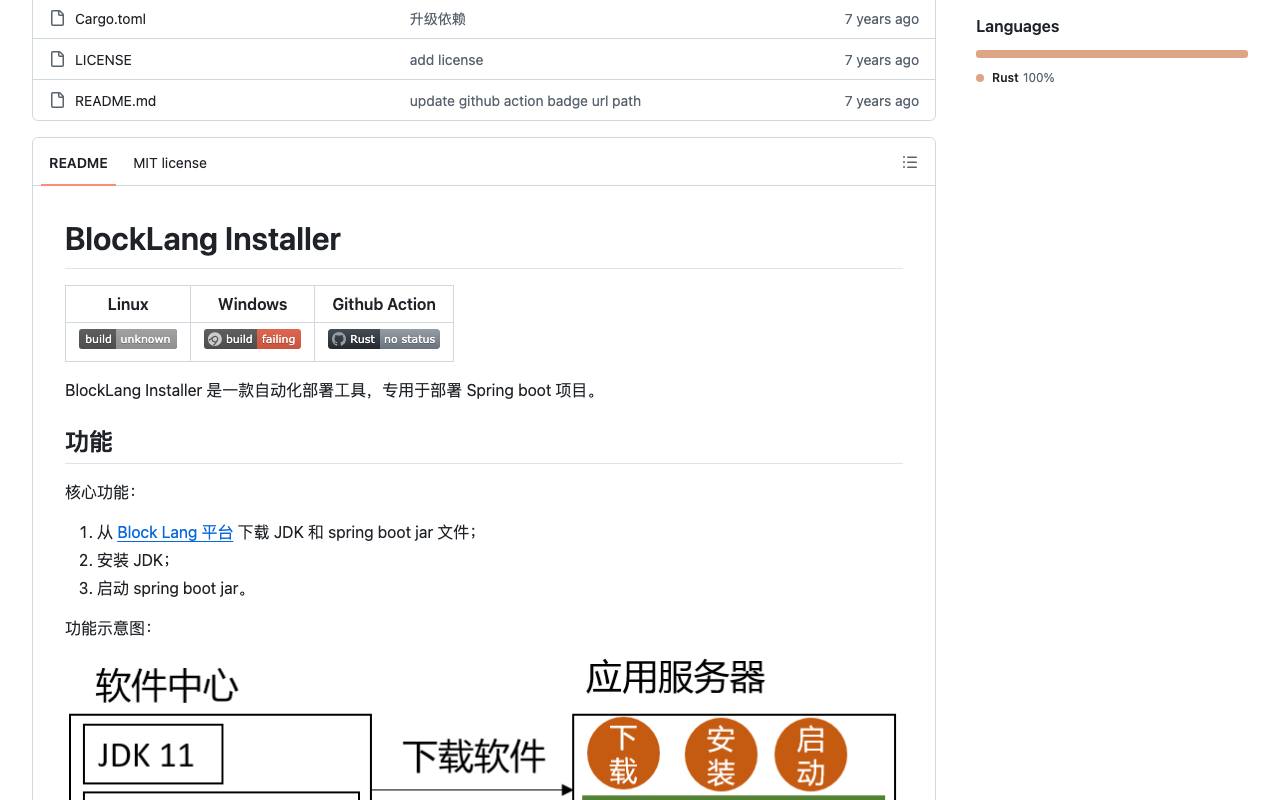Open the README outline list icon
Viewport: 1280px width, 800px height.
coord(910,162)
